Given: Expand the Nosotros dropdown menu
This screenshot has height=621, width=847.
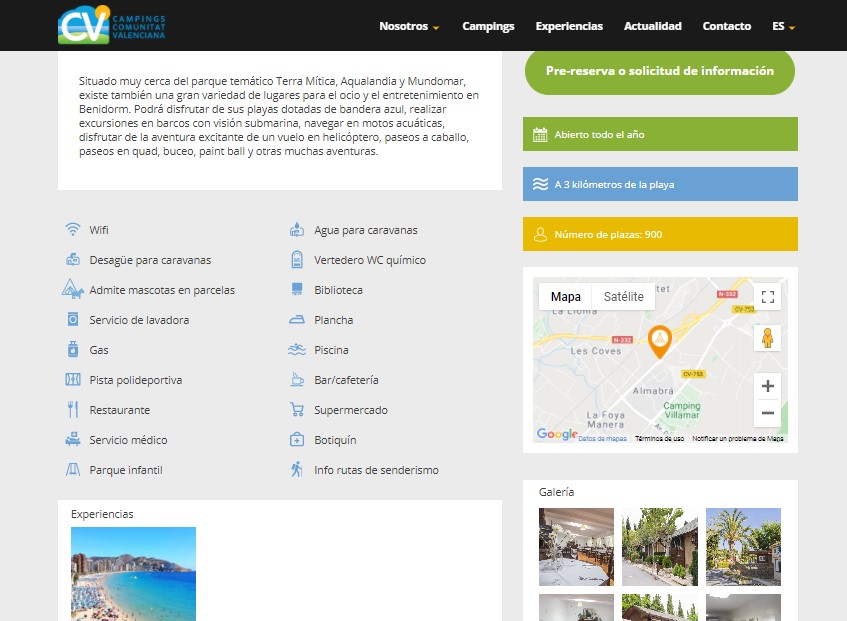Looking at the screenshot, I should [x=409, y=26].
